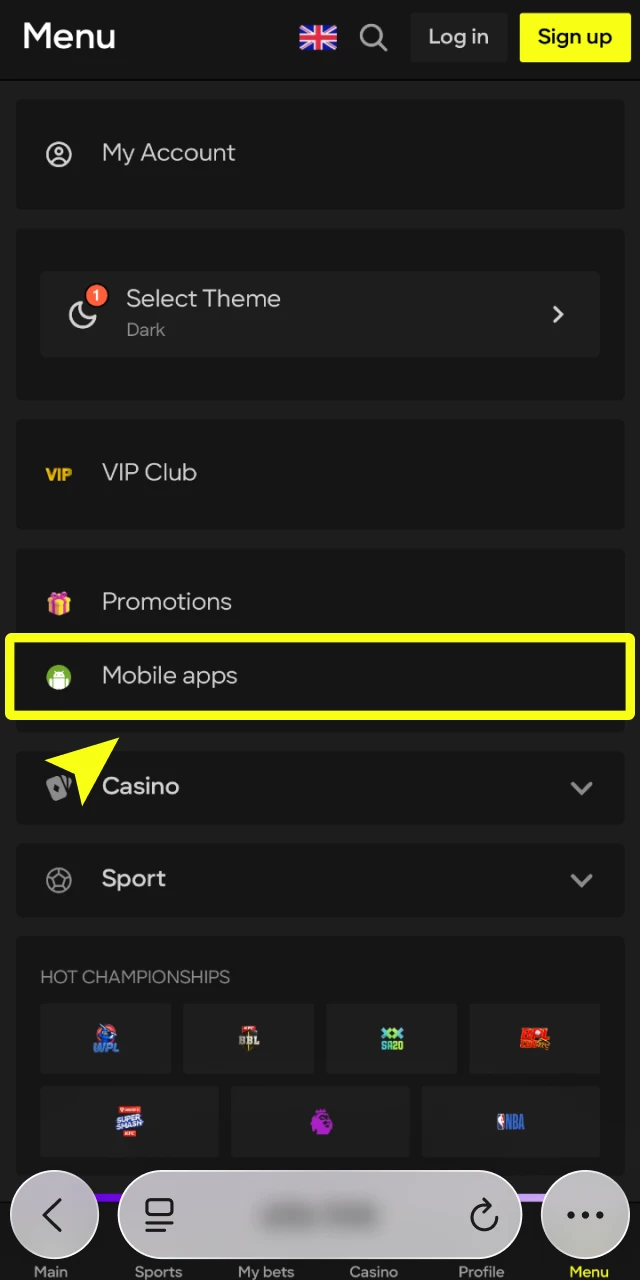Open My Account from profile icon
This screenshot has width=640, height=1280.
pos(59,154)
